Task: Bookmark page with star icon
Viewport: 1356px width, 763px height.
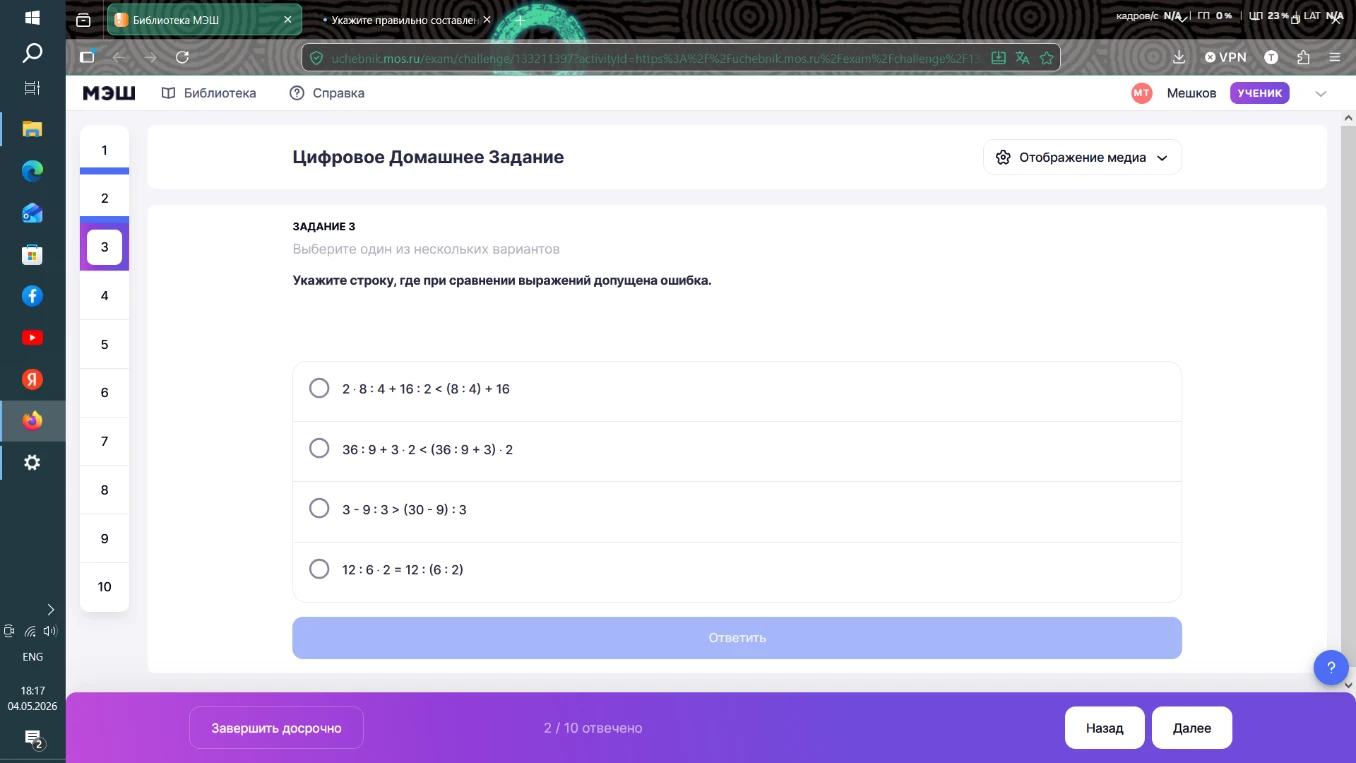Action: [x=1046, y=58]
